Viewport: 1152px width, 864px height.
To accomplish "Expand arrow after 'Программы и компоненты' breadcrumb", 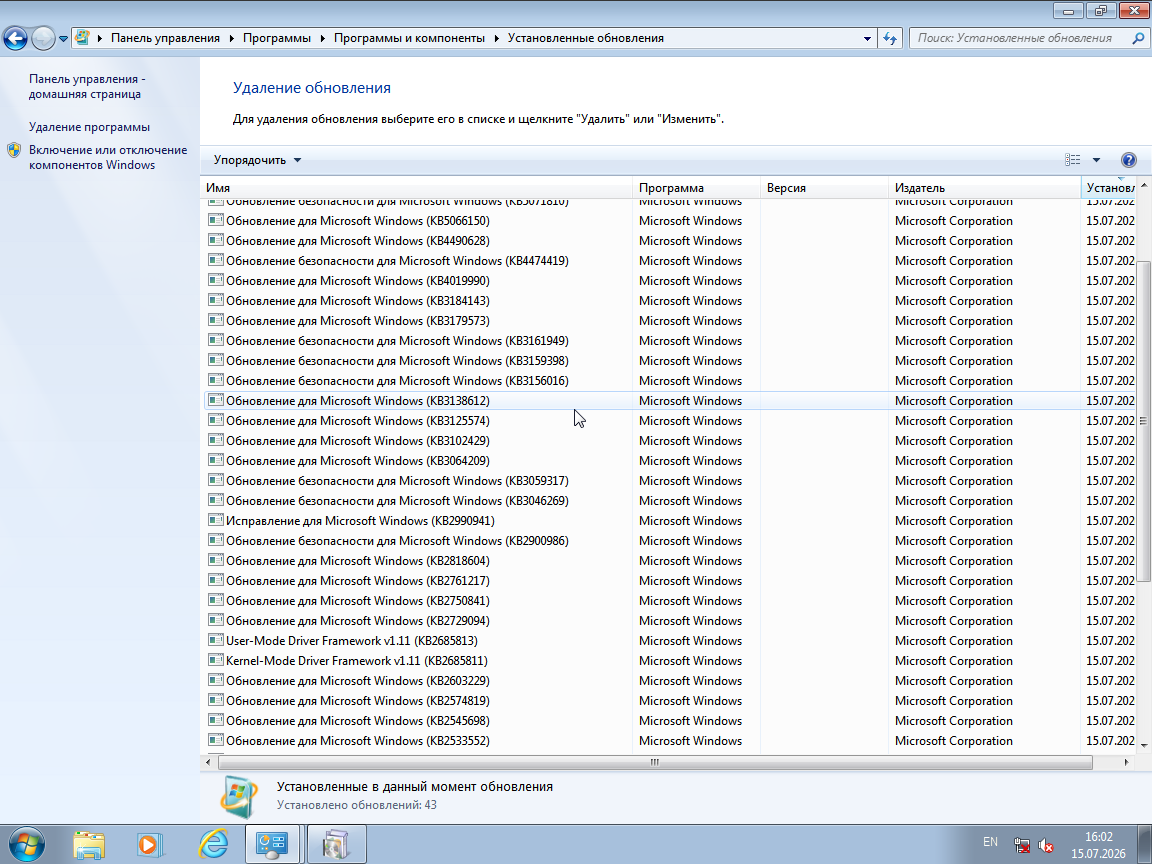I will click(497, 38).
